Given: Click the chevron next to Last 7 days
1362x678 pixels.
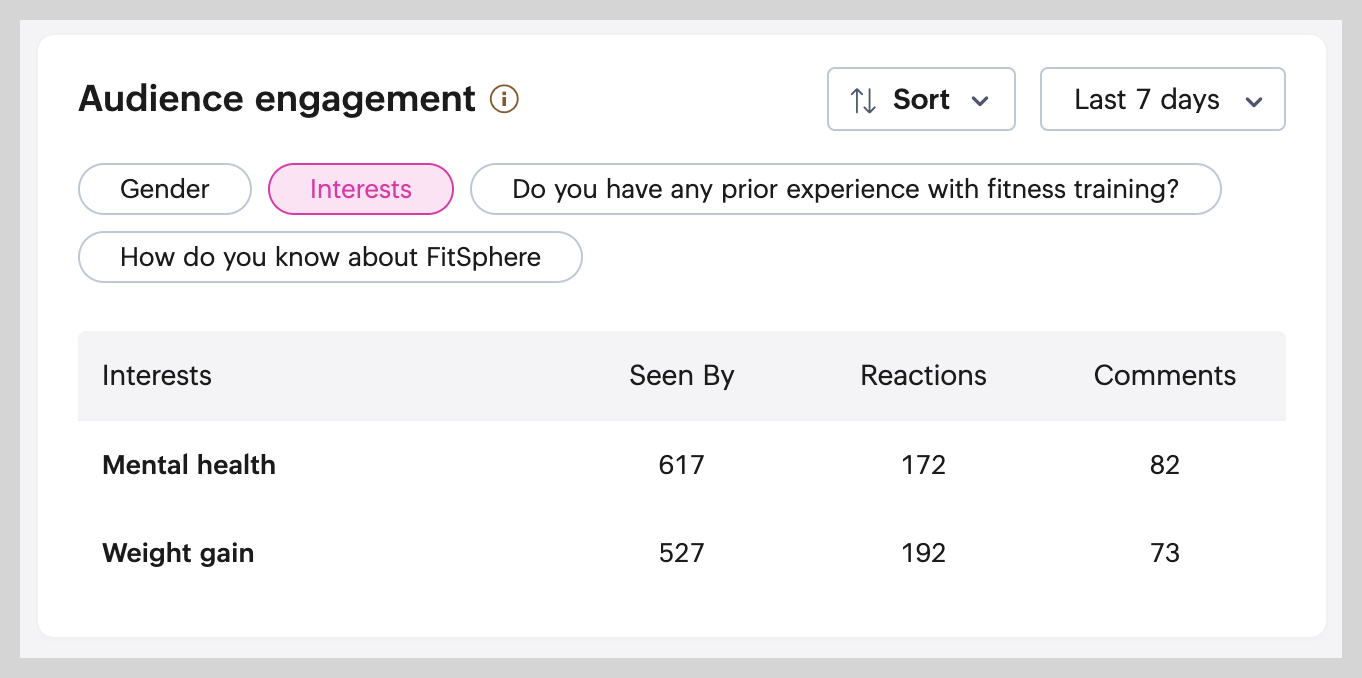Looking at the screenshot, I should [x=1254, y=101].
